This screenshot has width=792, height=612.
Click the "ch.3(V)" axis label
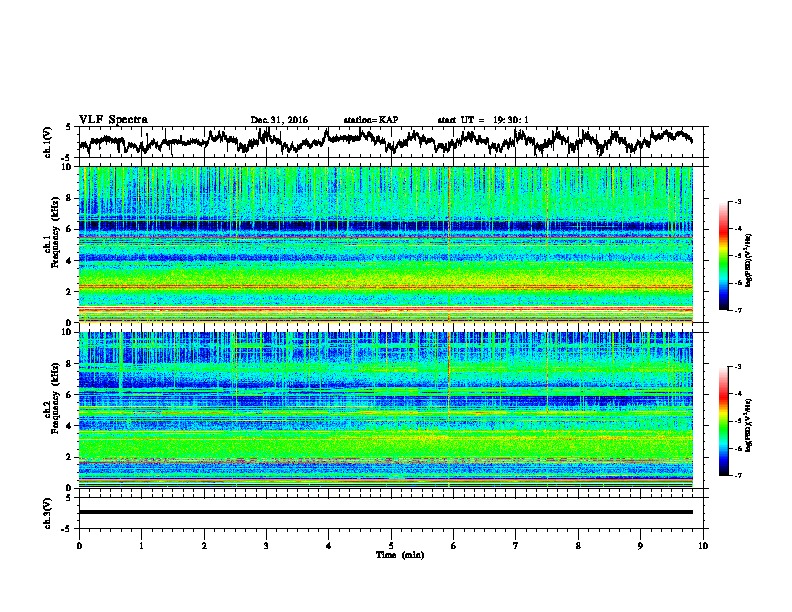(48, 513)
